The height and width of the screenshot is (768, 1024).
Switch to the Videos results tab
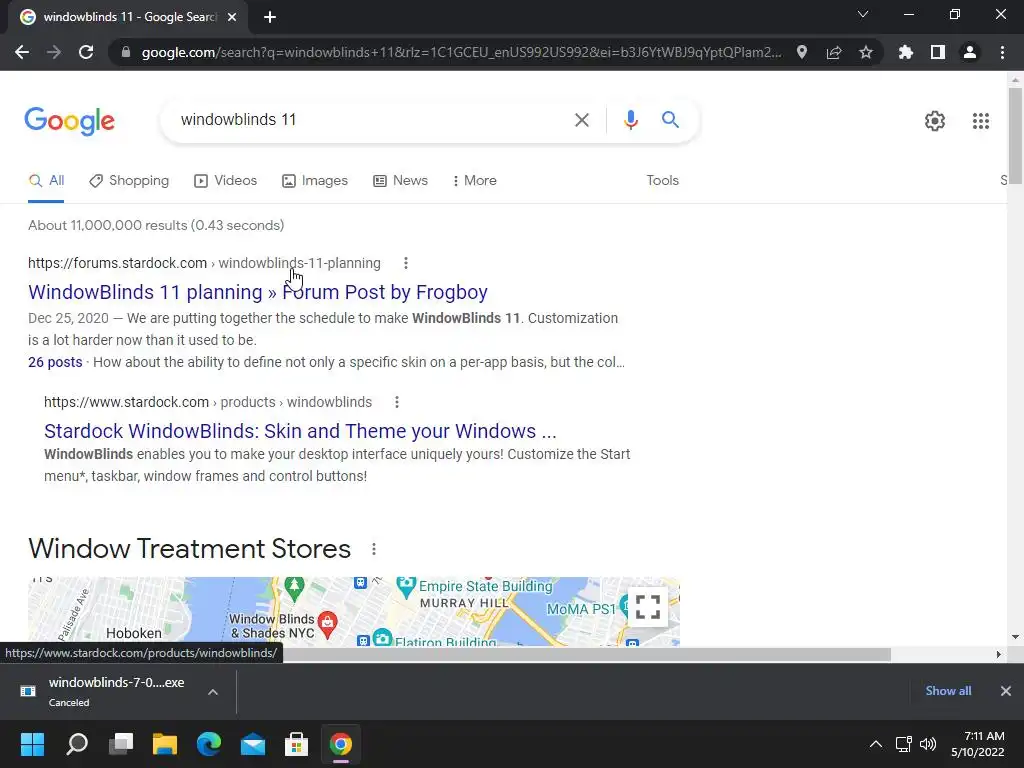[225, 181]
